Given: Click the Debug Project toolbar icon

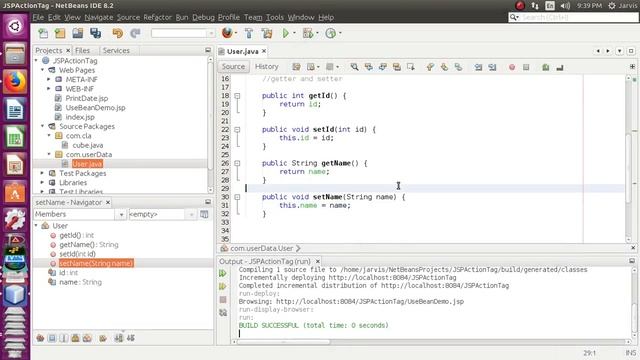Looking at the screenshot, I should (308, 33).
